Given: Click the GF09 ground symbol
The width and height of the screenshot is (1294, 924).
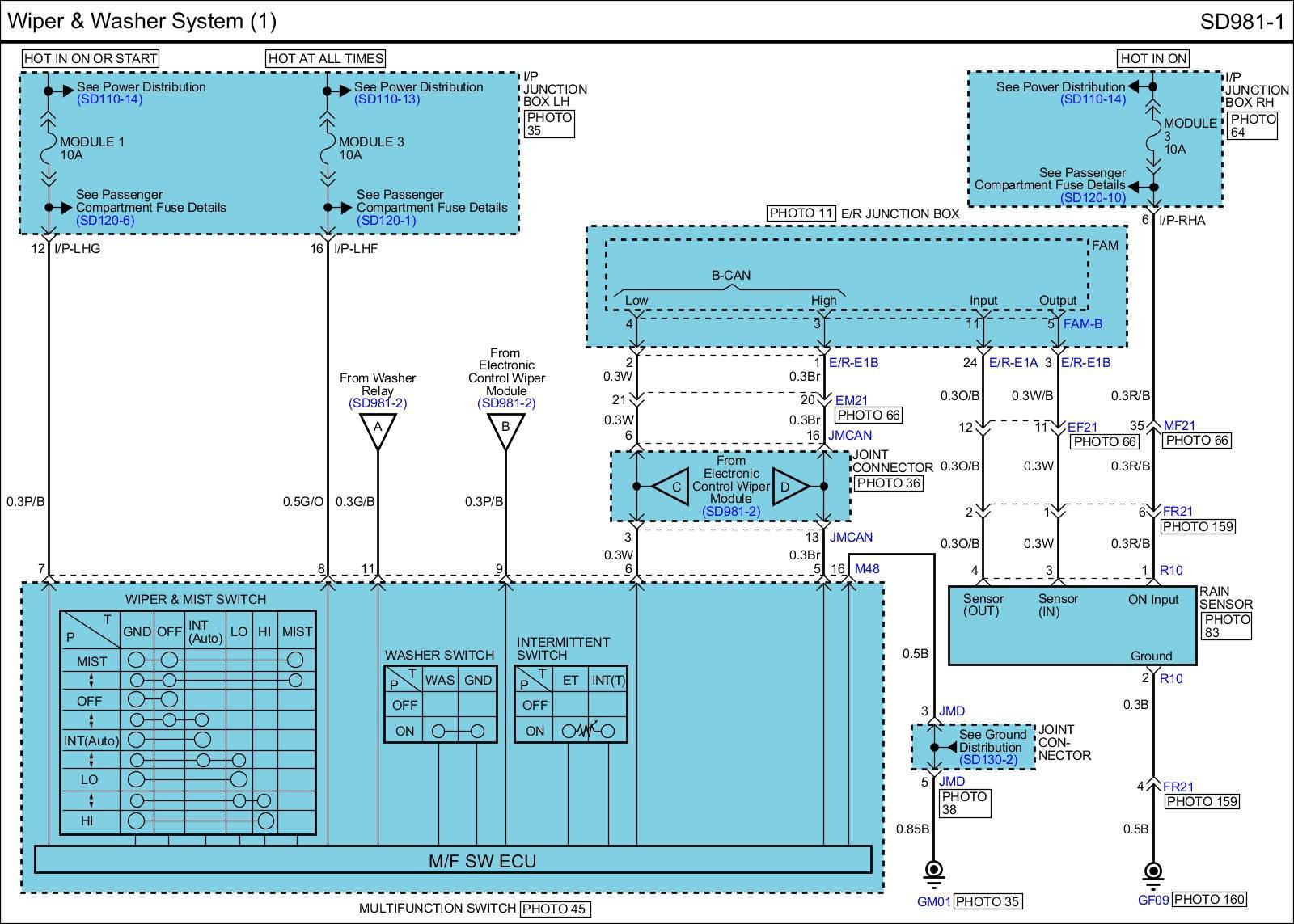Looking at the screenshot, I should click(x=1153, y=871).
